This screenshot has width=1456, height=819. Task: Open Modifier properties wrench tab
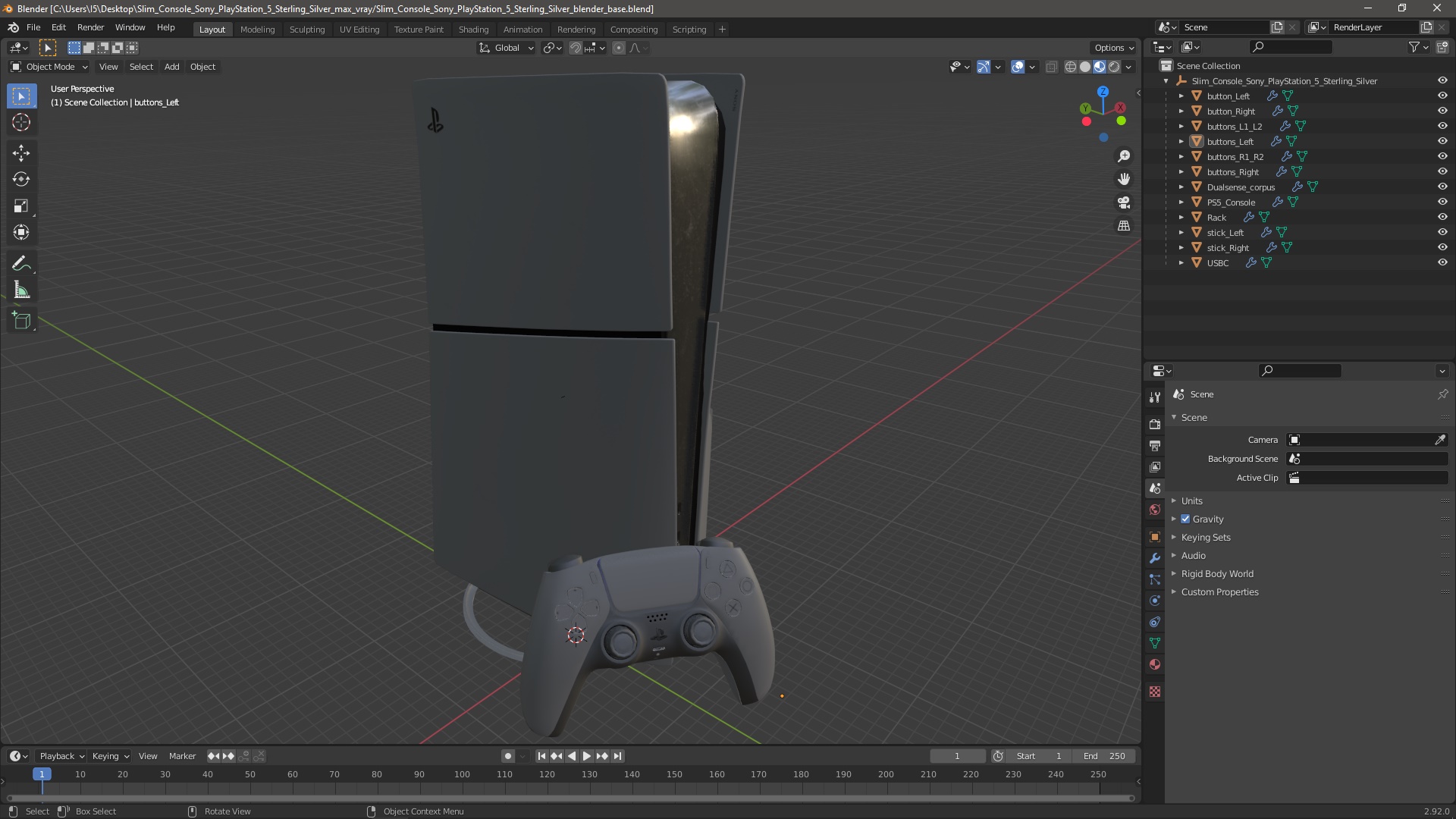tap(1155, 558)
